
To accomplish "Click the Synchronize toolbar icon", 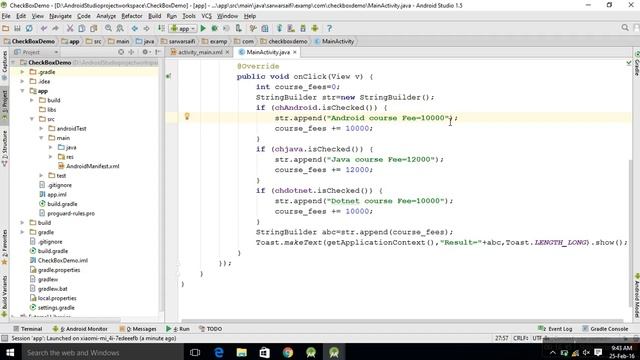I will click(x=29, y=28).
